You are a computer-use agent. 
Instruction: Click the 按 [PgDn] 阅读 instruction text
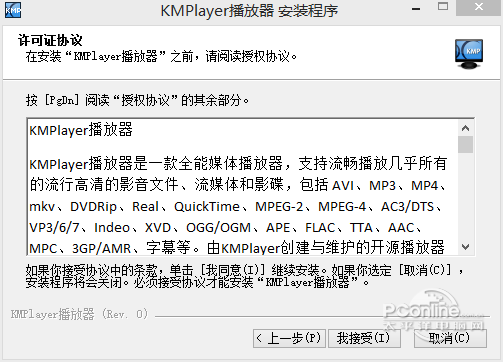pyautogui.click(x=137, y=100)
